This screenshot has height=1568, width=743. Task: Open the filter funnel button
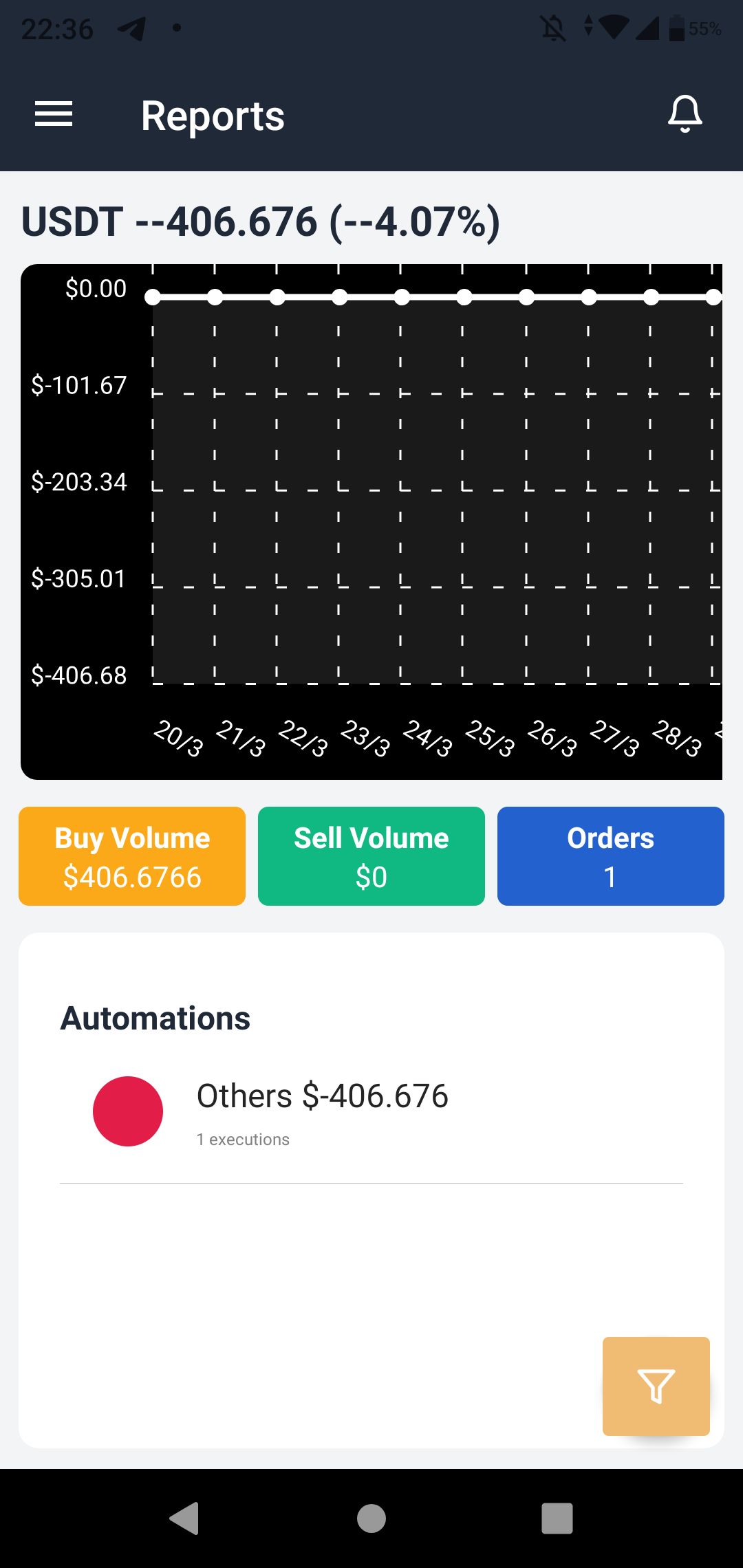coord(656,1386)
